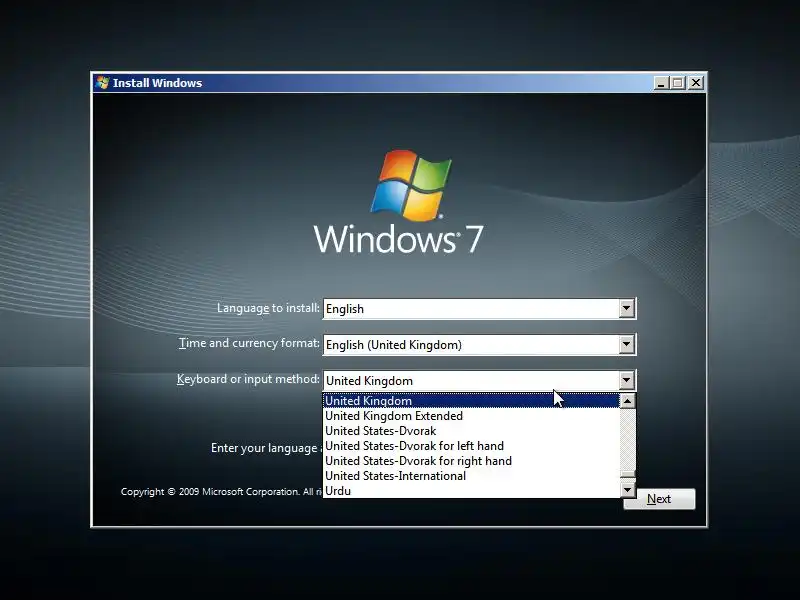
Task: Expand the Time and currency format dropdown arrow
Action: coord(626,344)
